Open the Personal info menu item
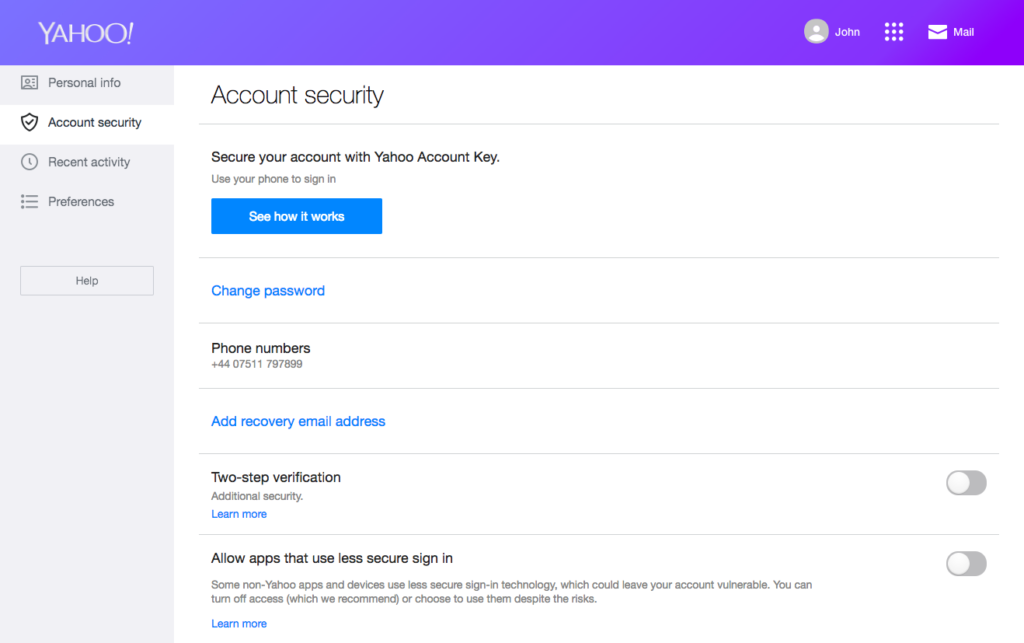Image resolution: width=1024 pixels, height=643 pixels. [84, 83]
